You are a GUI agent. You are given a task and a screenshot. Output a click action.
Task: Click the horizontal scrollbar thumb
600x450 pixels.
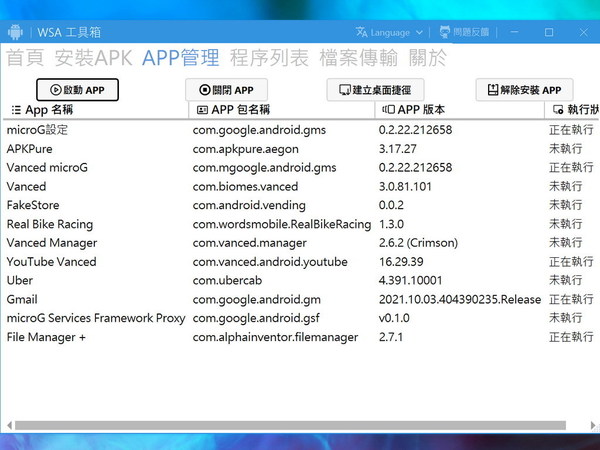[290, 425]
